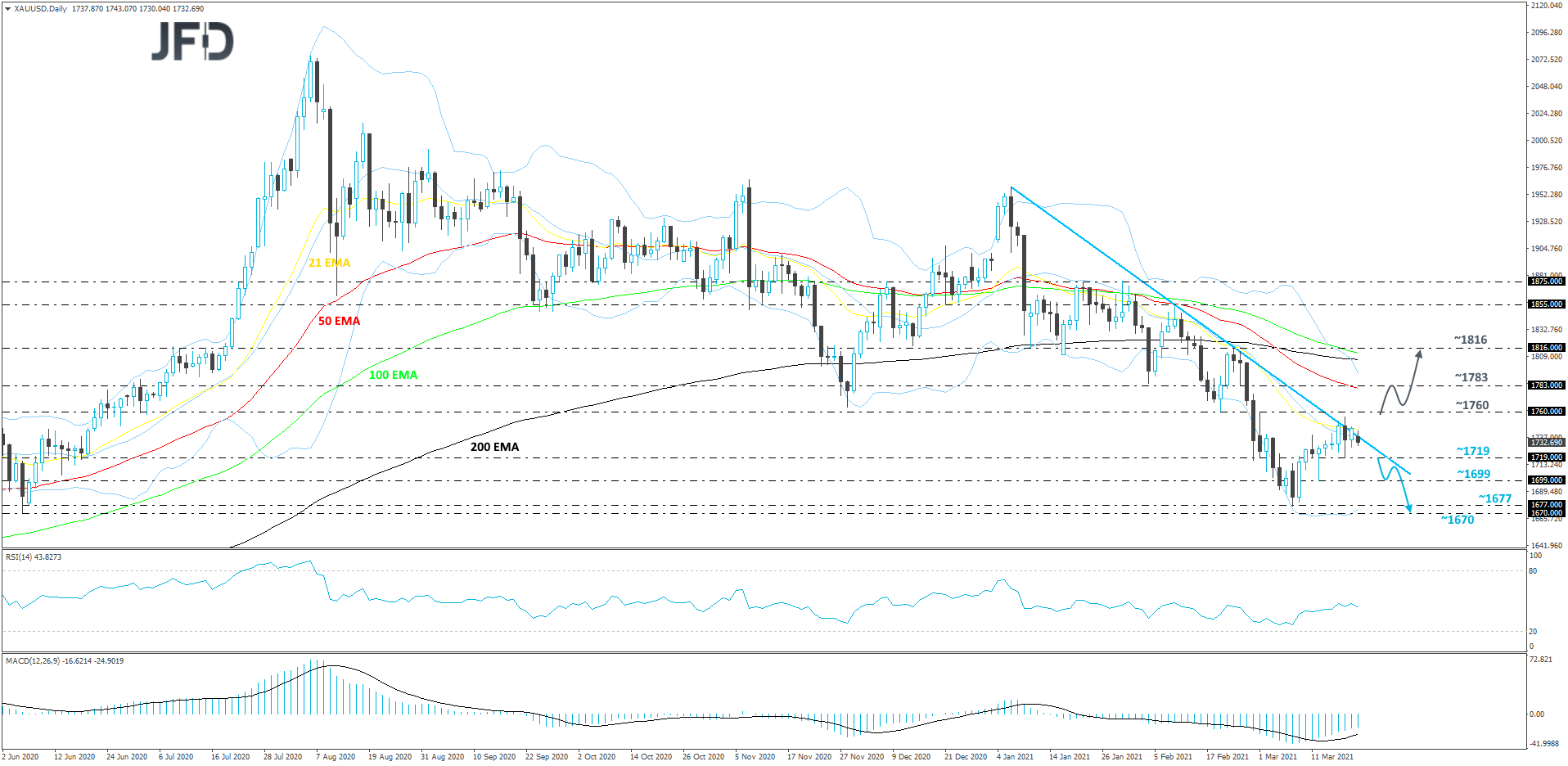Click the MACD(12,26,9) indicator label

(x=65, y=661)
